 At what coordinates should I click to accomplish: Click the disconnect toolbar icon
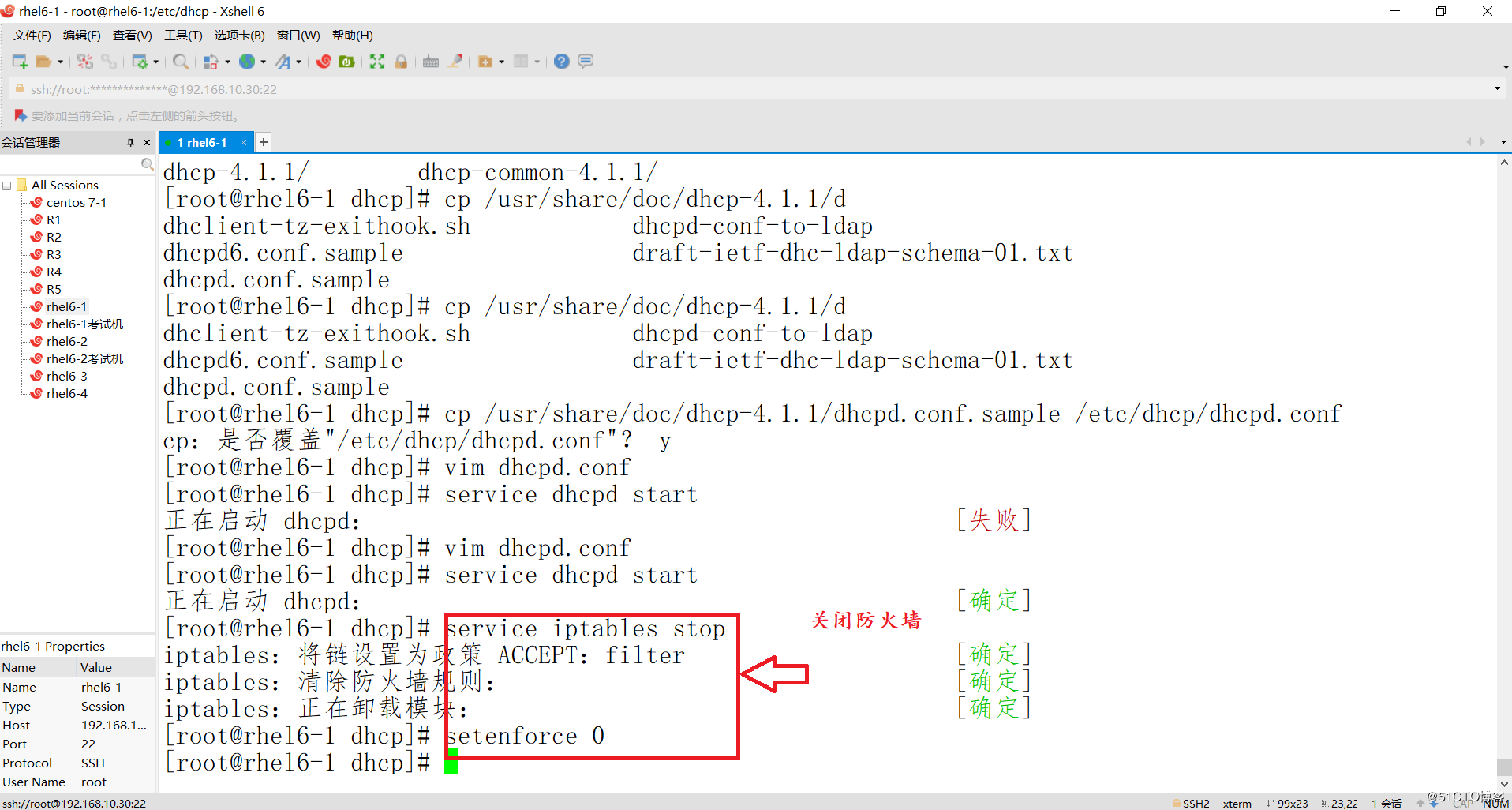pyautogui.click(x=85, y=62)
